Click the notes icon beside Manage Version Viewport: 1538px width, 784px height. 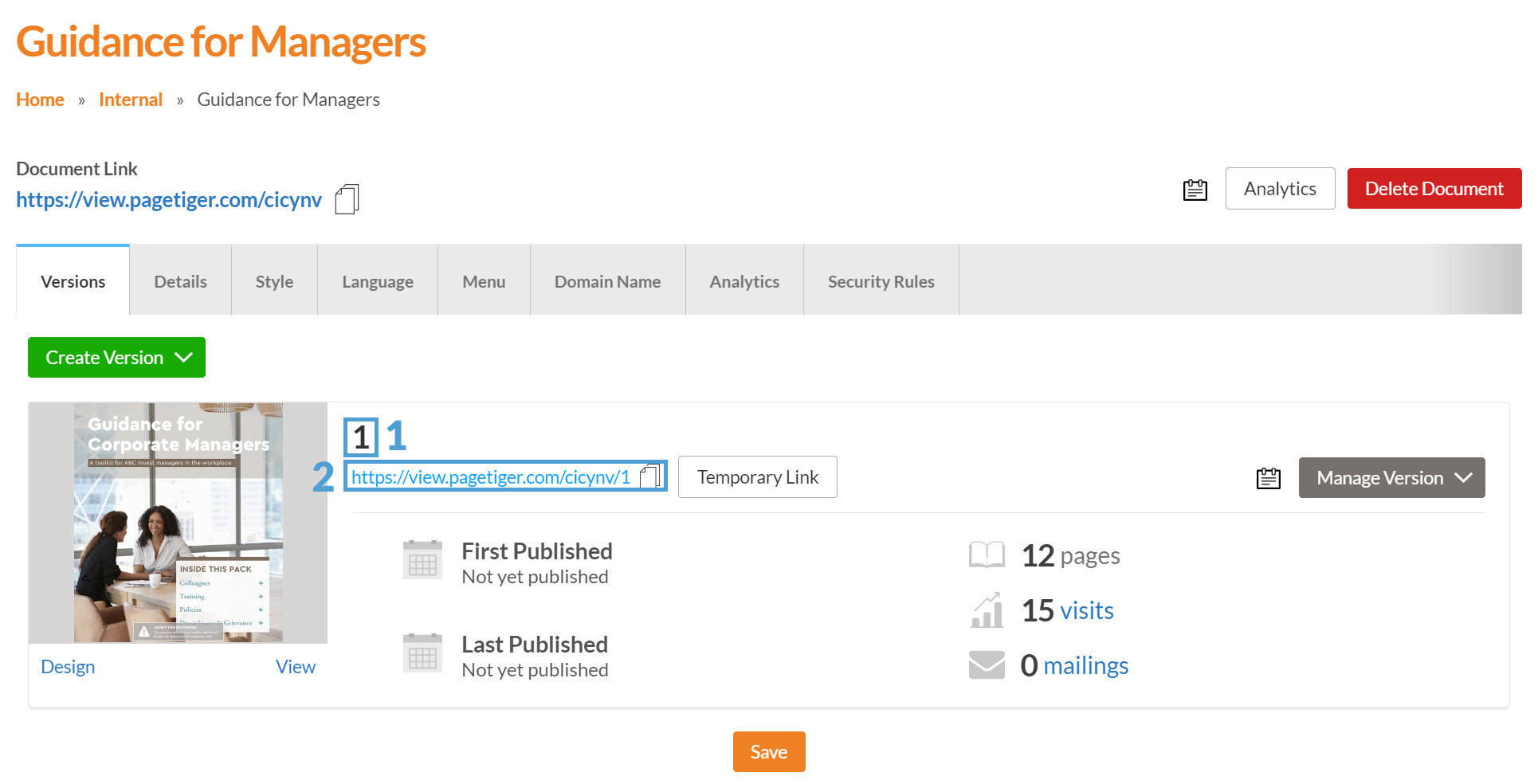[1268, 478]
